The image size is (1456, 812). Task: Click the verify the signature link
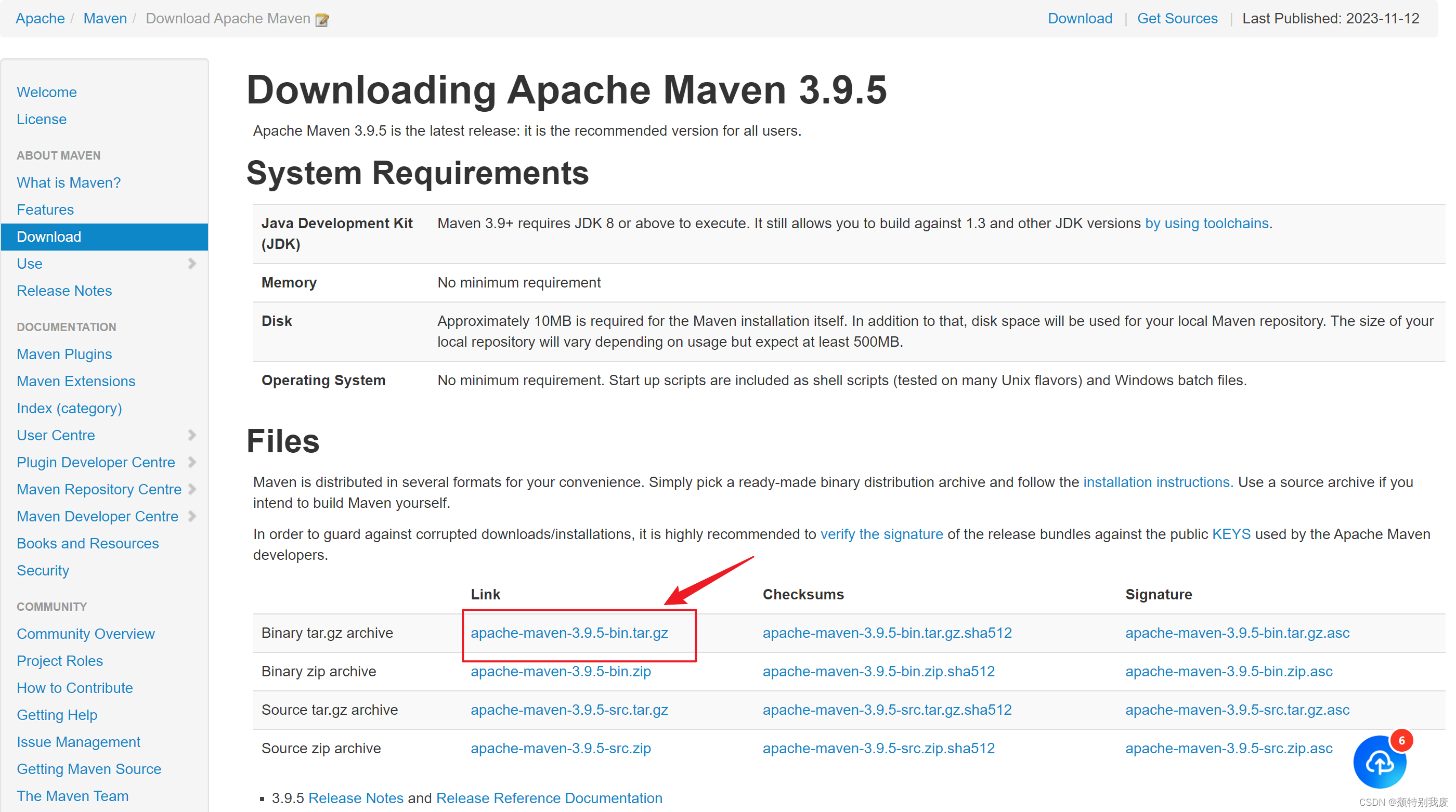click(882, 533)
